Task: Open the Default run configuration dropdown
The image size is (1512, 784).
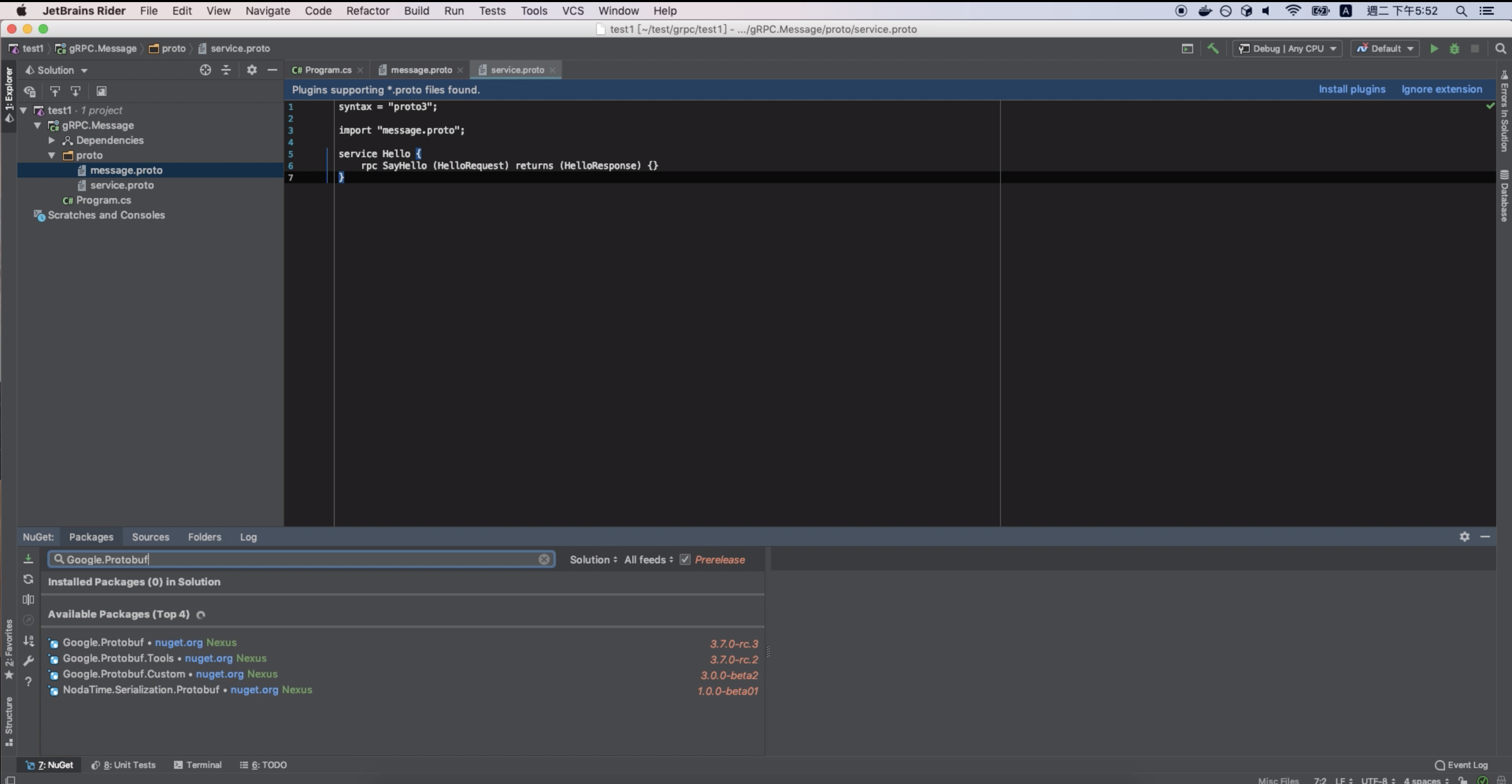Action: pos(1384,49)
